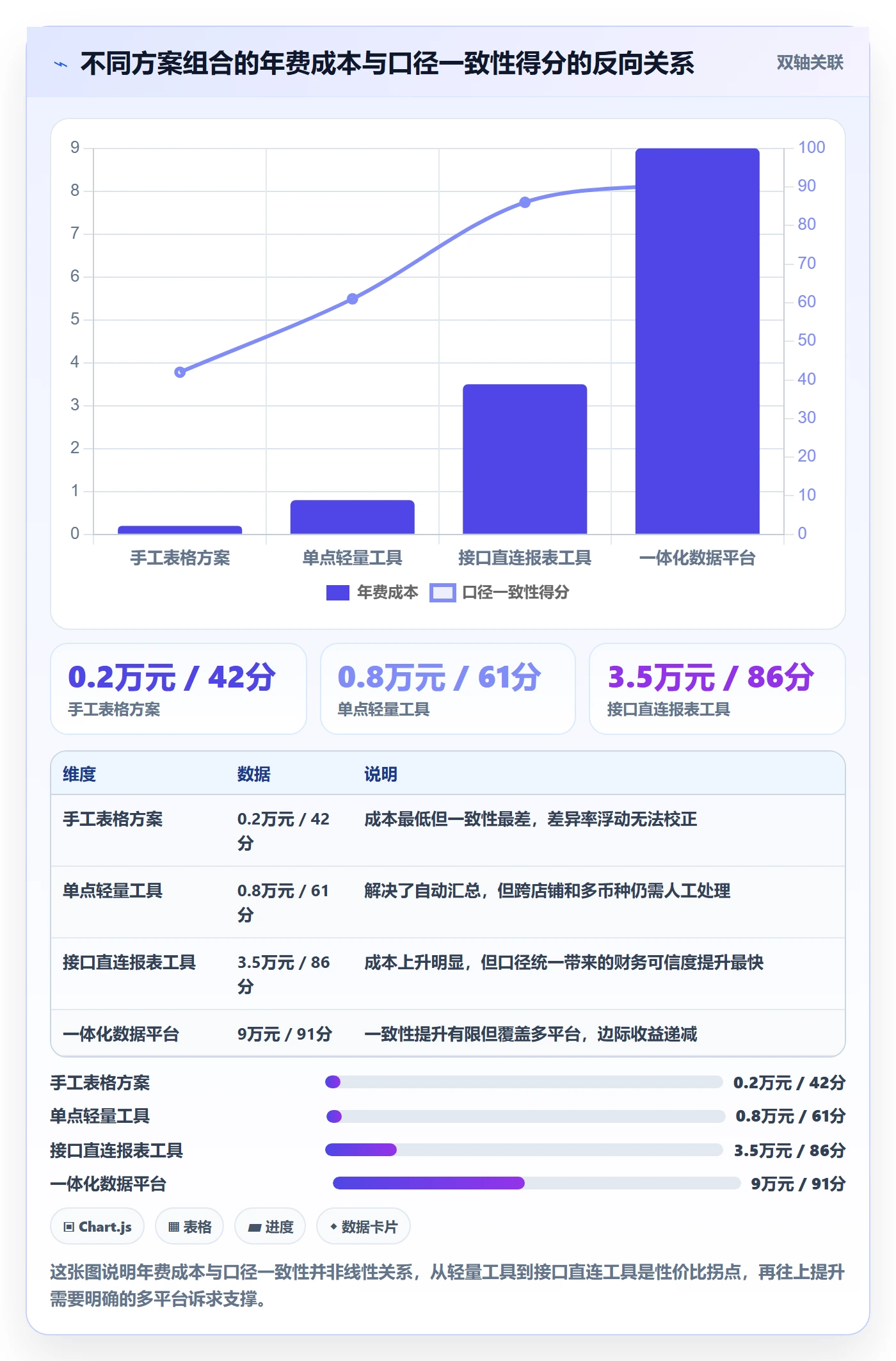The height and width of the screenshot is (1361, 896).
Task: Click the lightning bolt icon beside the title
Action: tap(61, 64)
